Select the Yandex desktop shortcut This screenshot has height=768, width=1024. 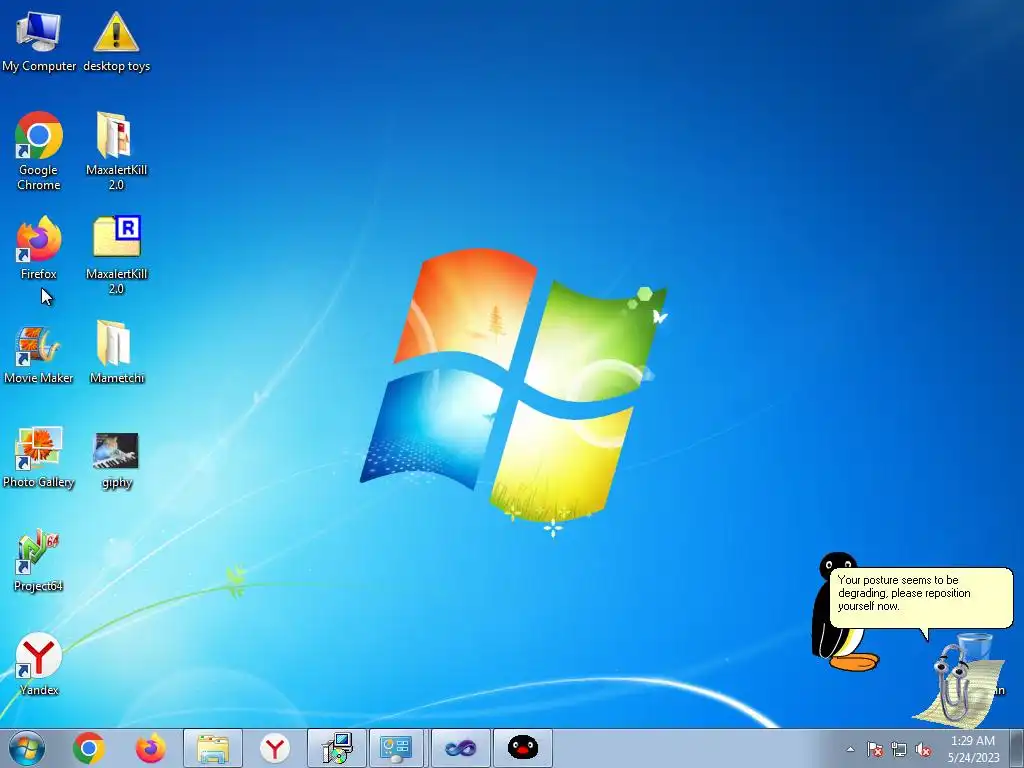pyautogui.click(x=39, y=664)
